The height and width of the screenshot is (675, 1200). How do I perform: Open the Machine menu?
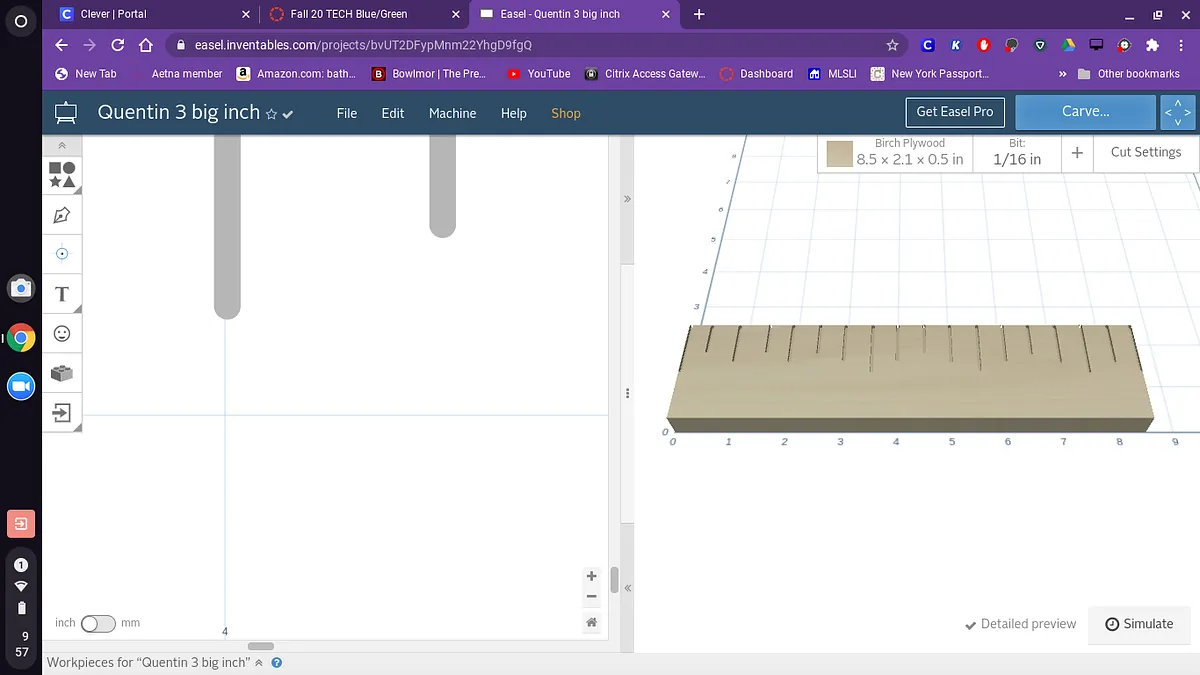coord(452,113)
